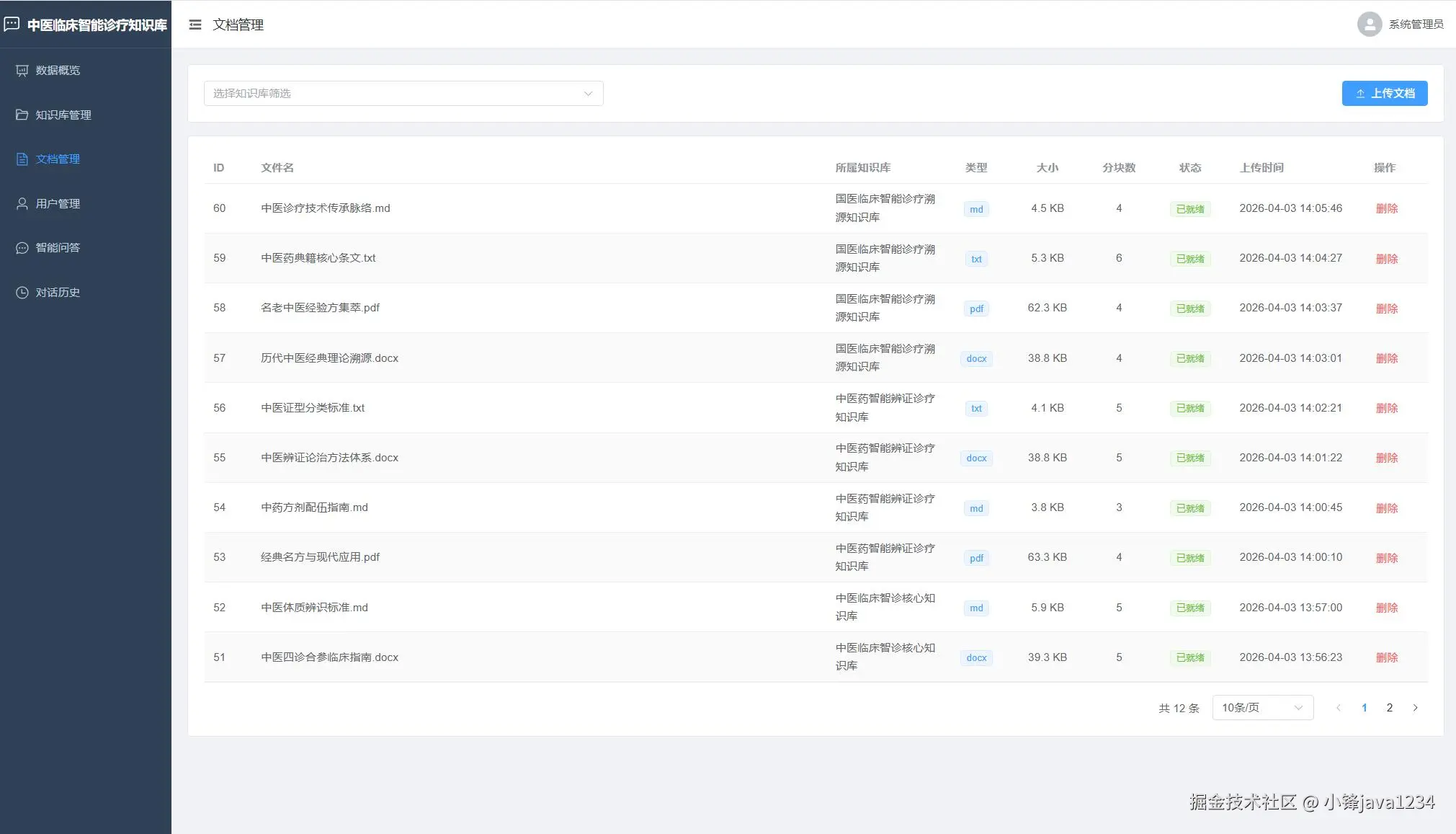Click the 对话历史 clock icon
The image size is (1456, 834).
22,293
